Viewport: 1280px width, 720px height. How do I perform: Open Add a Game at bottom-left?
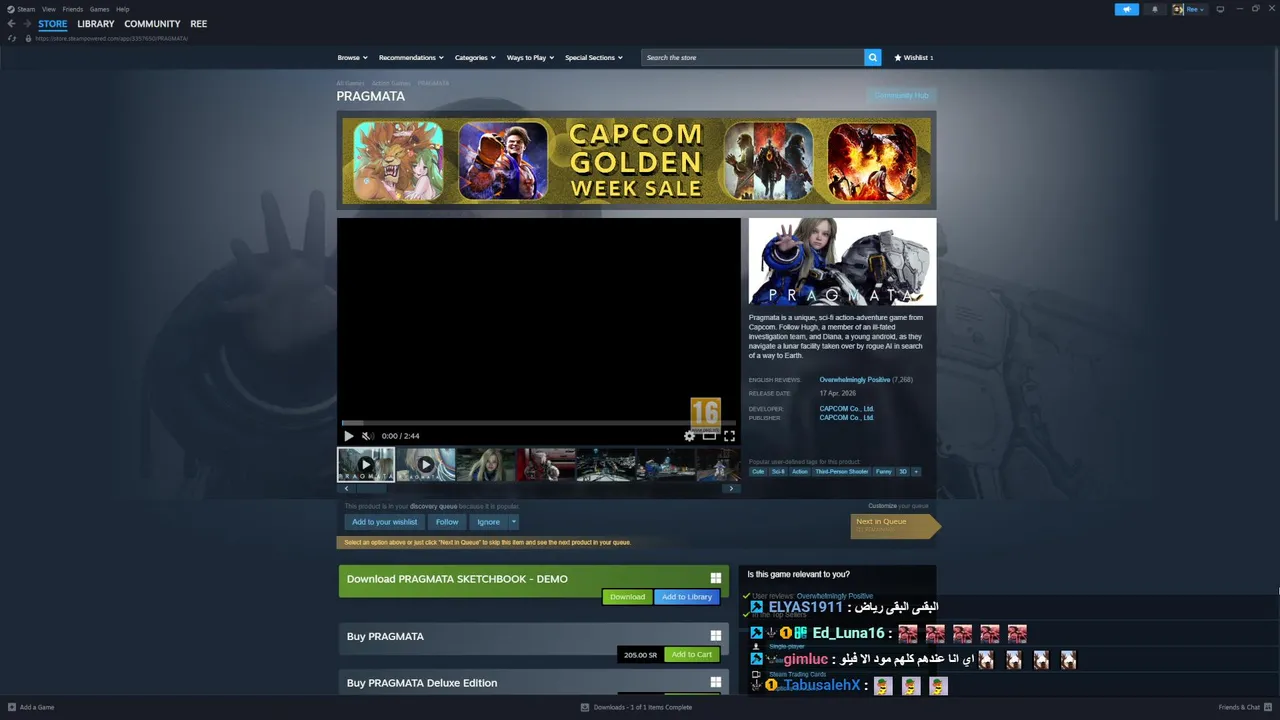(30, 707)
